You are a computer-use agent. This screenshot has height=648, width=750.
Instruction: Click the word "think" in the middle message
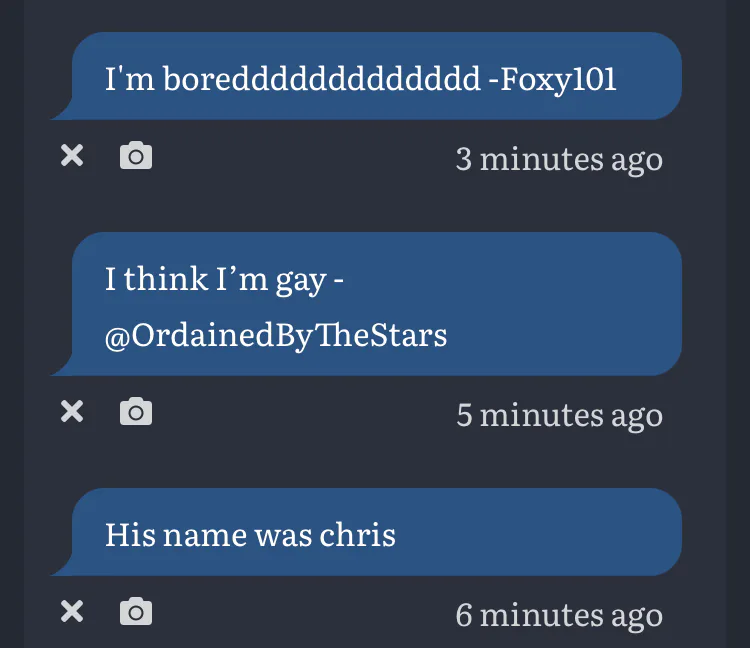coord(165,278)
